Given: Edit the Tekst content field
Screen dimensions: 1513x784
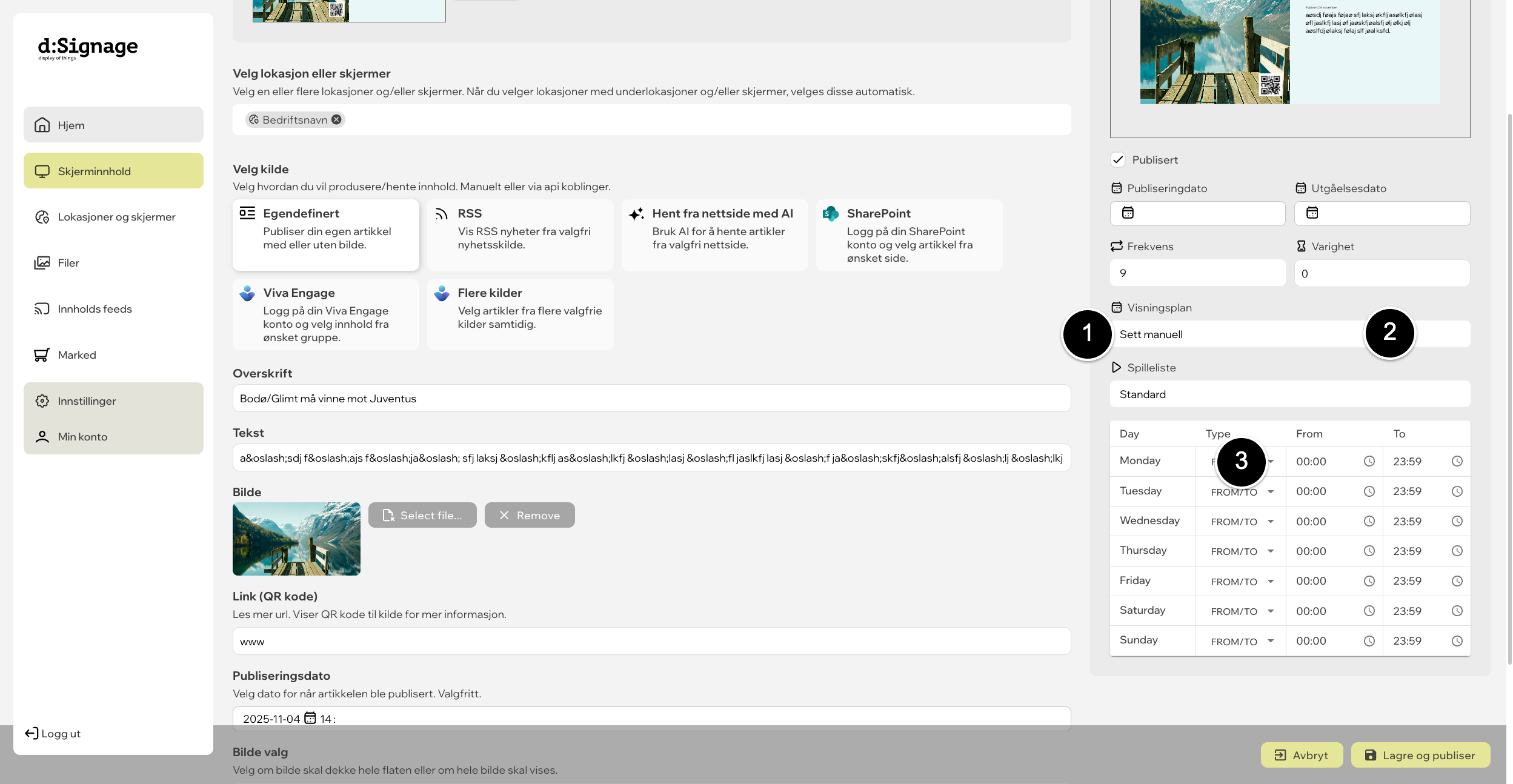Looking at the screenshot, I should pyautogui.click(x=652, y=457).
